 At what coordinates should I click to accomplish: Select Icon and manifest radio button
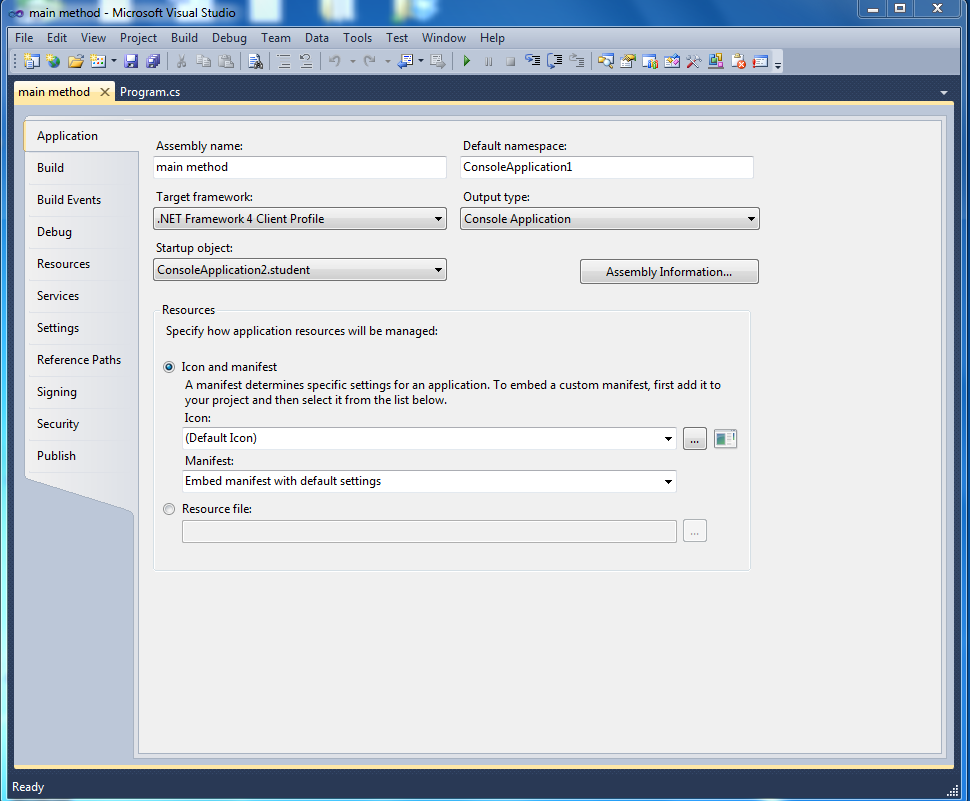coord(169,367)
